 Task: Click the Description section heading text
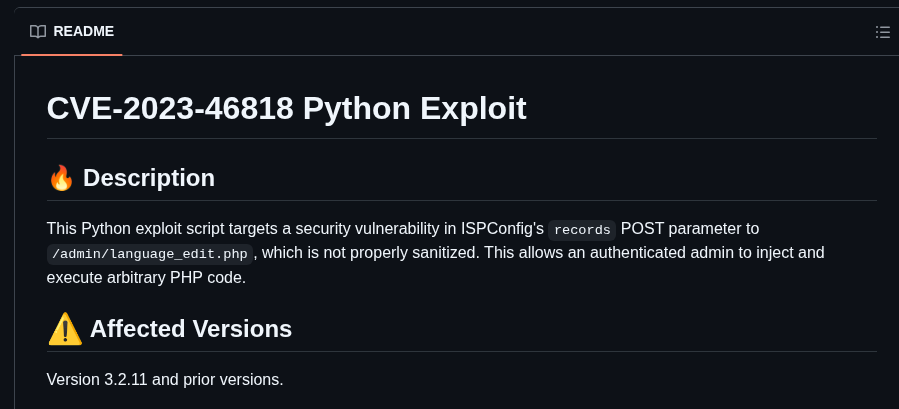(x=149, y=178)
